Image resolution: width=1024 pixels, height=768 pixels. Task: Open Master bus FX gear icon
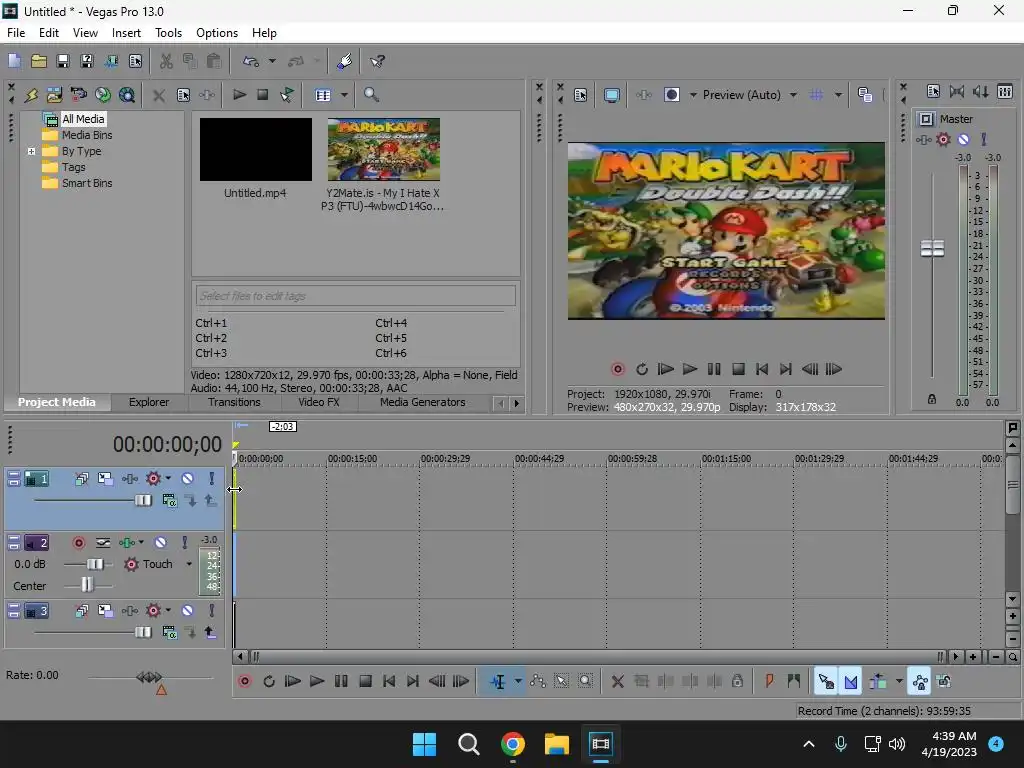943,139
